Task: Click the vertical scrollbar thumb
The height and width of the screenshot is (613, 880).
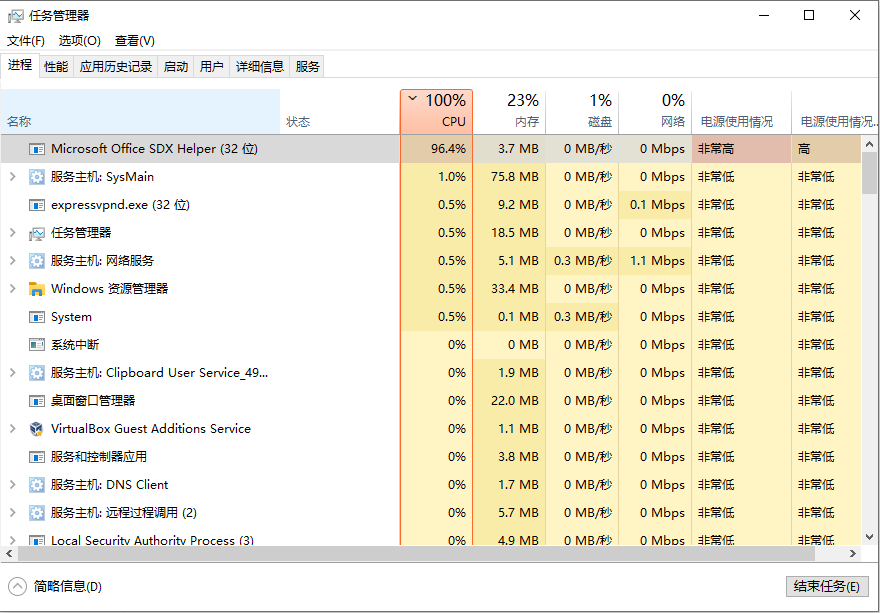Action: coord(869,173)
